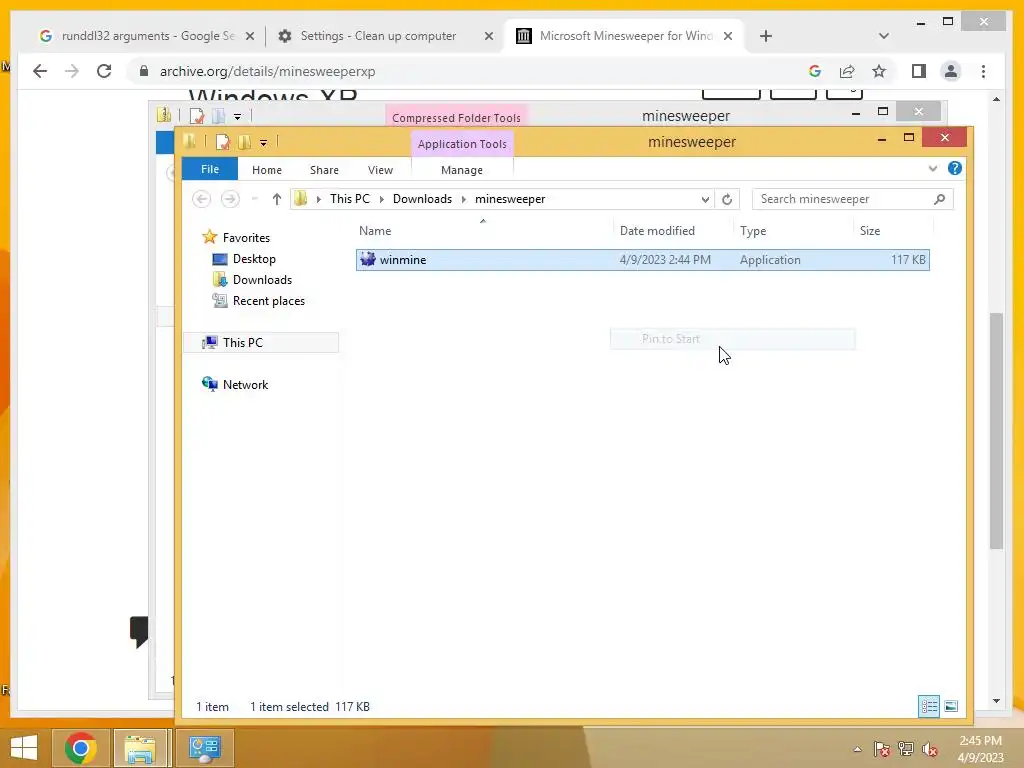Click the search magnifier icon
This screenshot has height=768, width=1024.
point(939,199)
